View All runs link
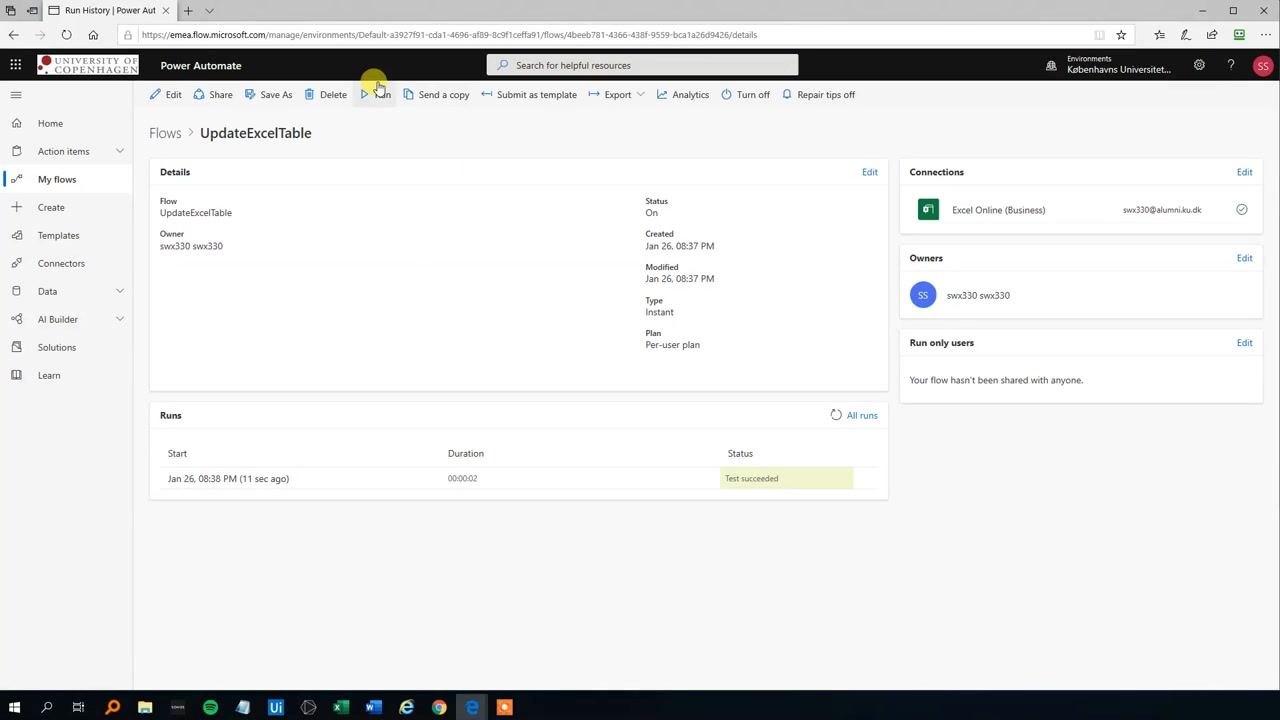 862,415
